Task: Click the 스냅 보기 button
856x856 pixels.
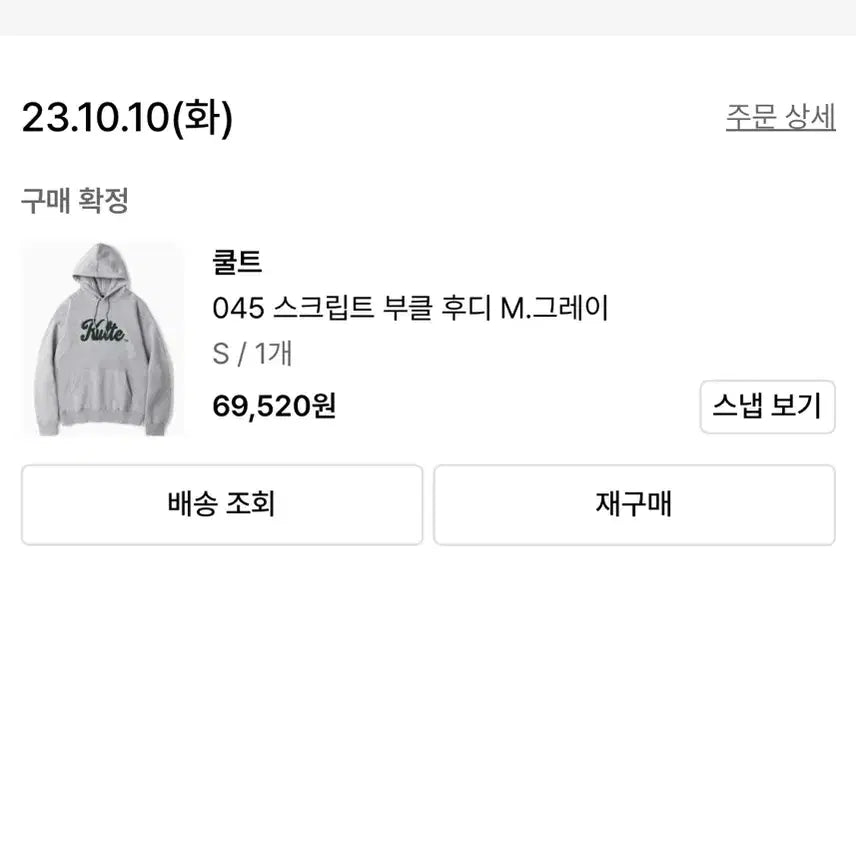Action: pyautogui.click(x=767, y=406)
